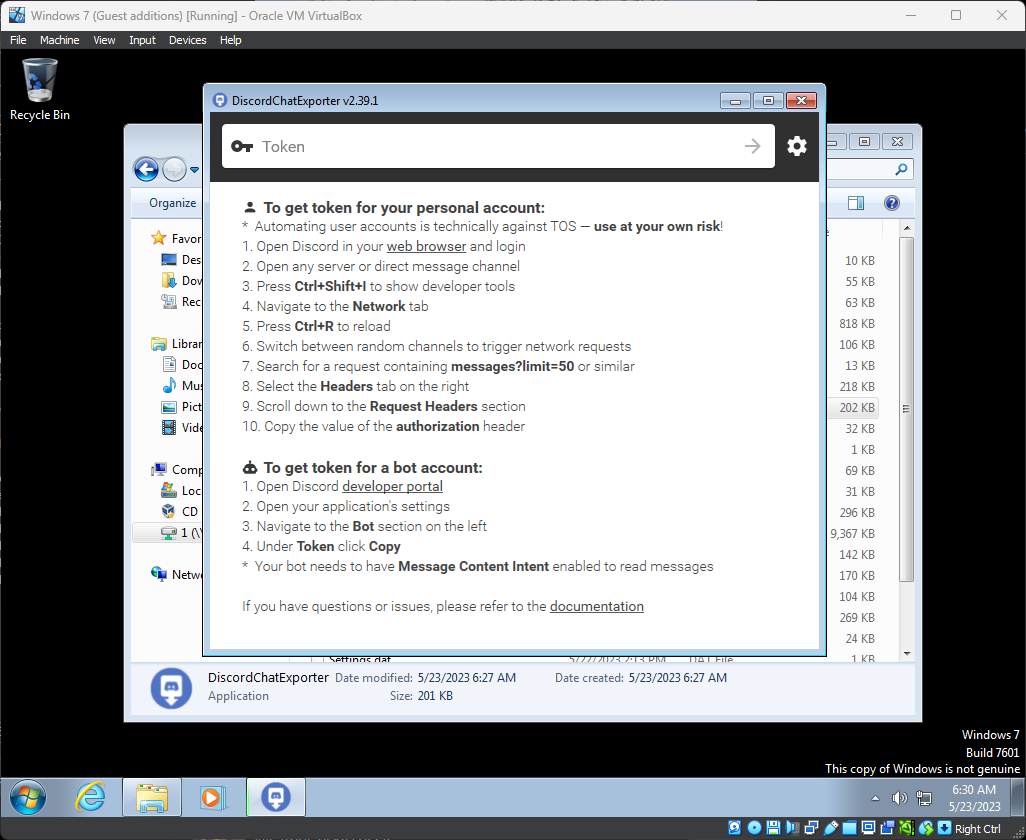Screen dimensions: 1026x840
Task: Click the speaker icon in the notification area
Action: pos(899,798)
